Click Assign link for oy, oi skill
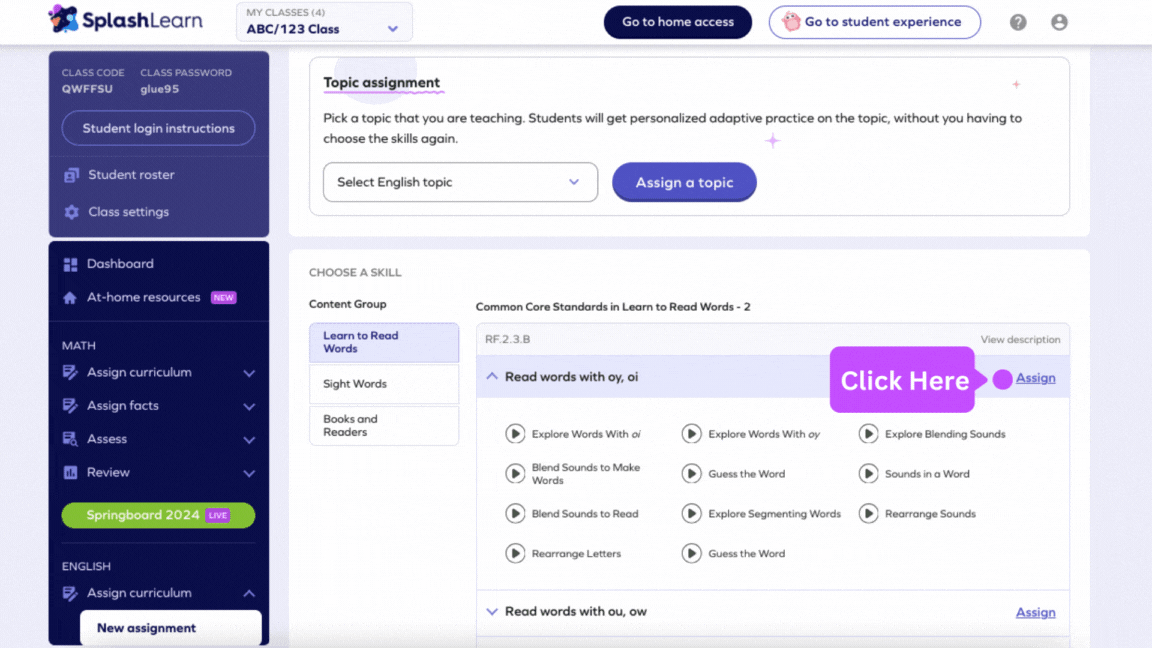The image size is (1152, 648). (1035, 378)
